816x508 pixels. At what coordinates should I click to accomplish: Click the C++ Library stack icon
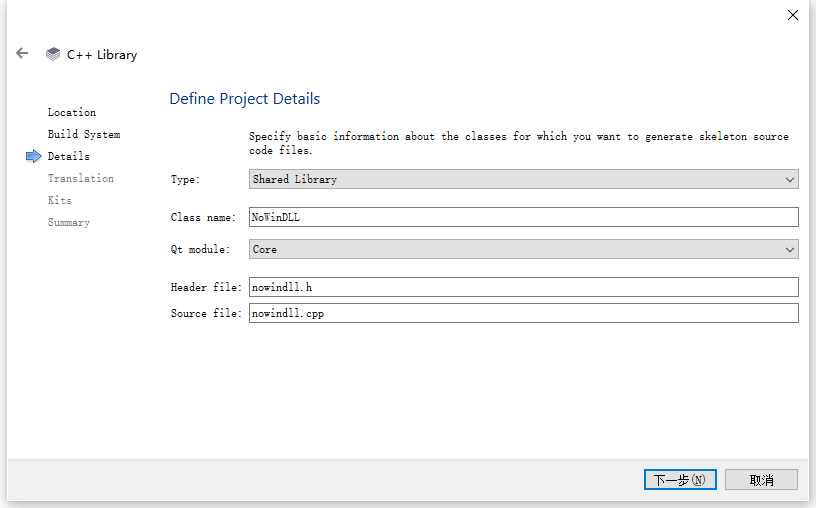tap(53, 54)
